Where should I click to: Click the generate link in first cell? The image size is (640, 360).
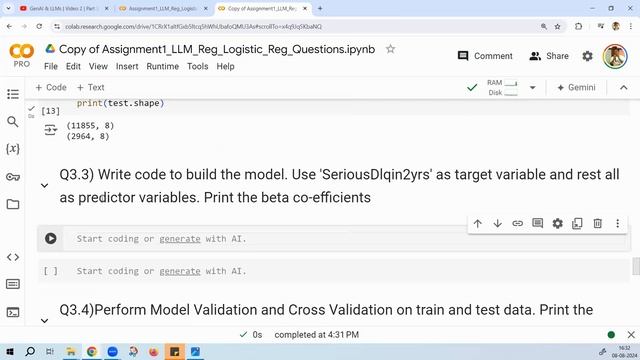[180, 239]
